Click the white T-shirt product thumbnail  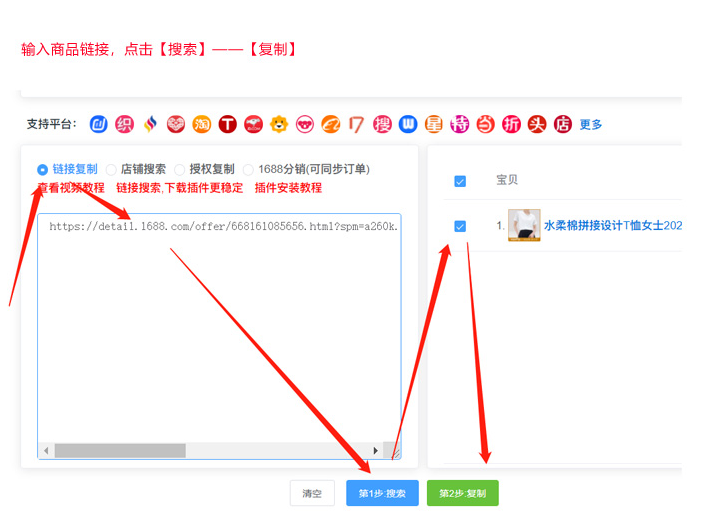tap(524, 225)
